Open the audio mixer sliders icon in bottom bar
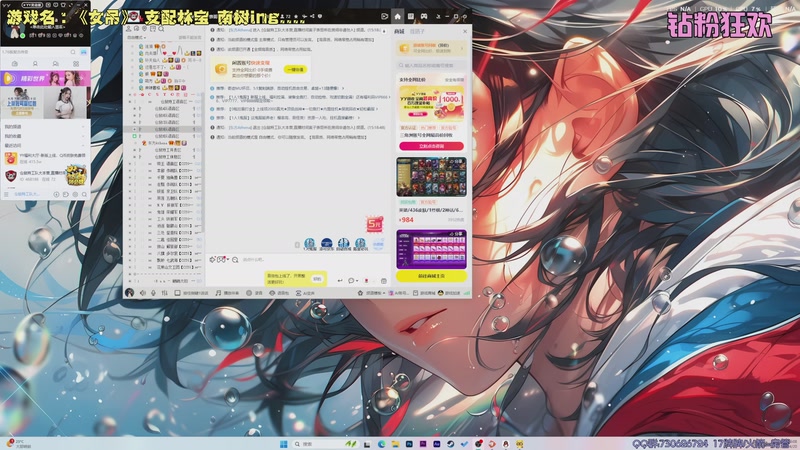The image size is (800, 450). pos(164,293)
